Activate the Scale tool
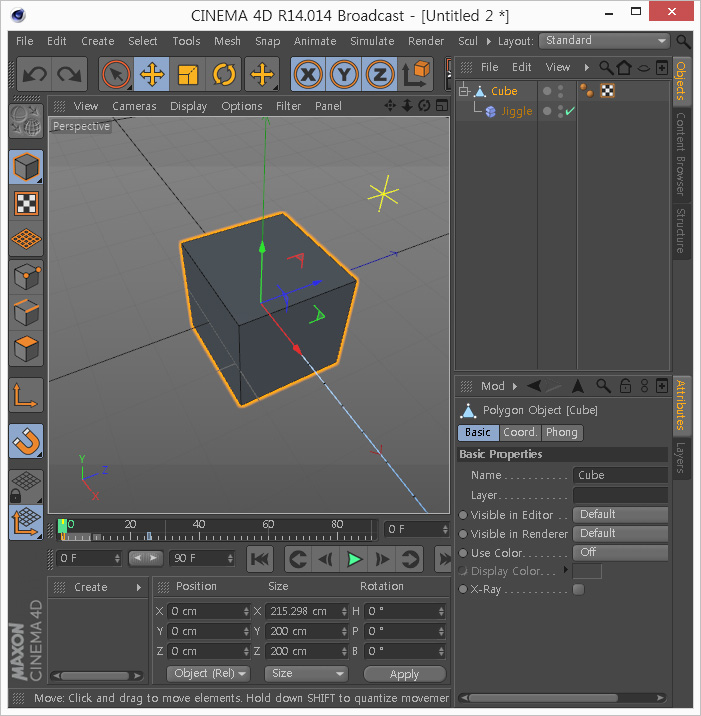The width and height of the screenshot is (701, 716). coord(188,74)
